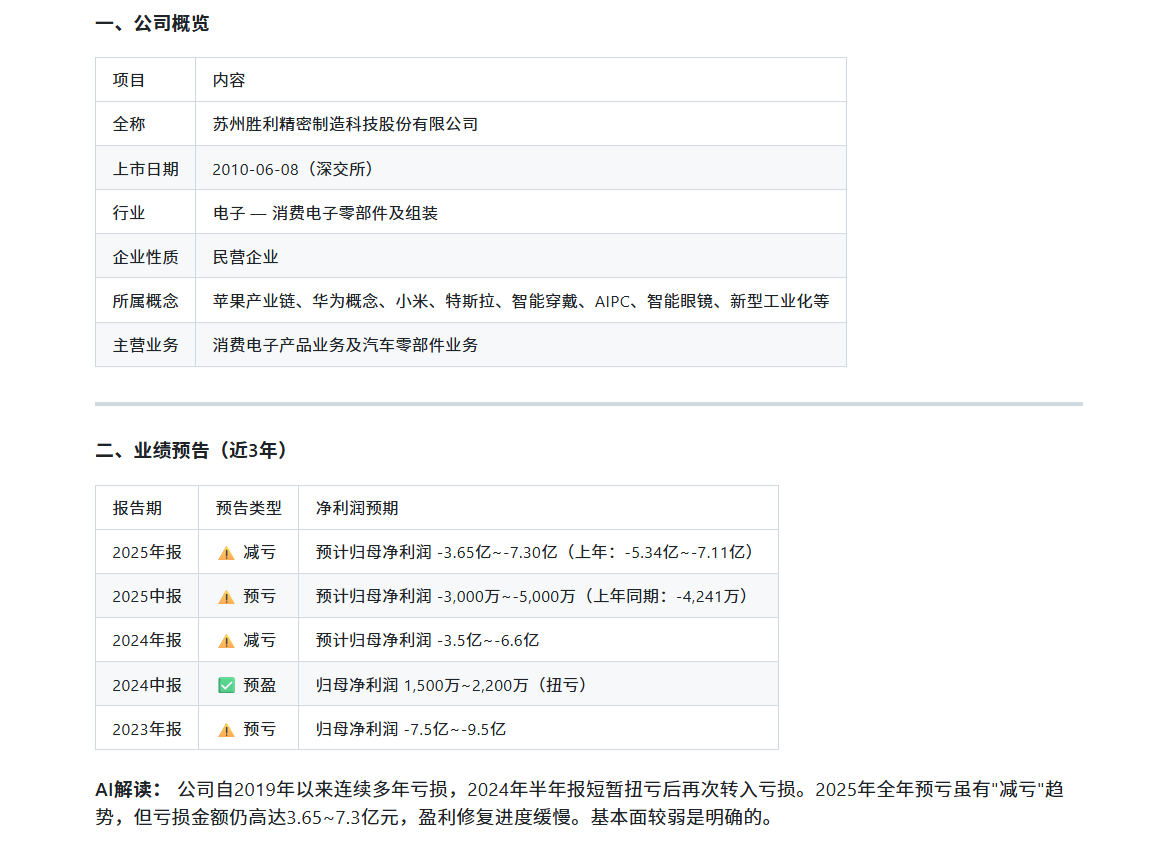Click the 2024年报 report period cell

[x=147, y=640]
